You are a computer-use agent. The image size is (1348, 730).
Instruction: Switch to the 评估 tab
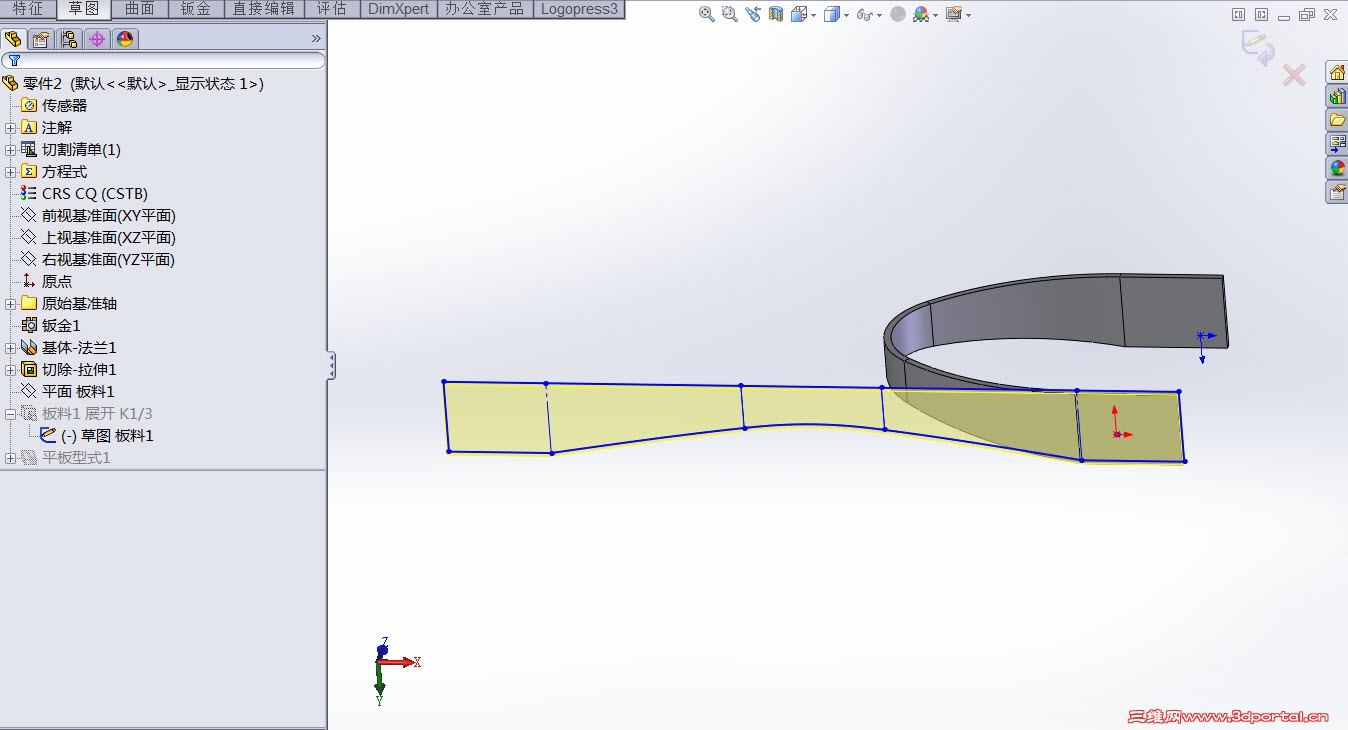tap(331, 9)
